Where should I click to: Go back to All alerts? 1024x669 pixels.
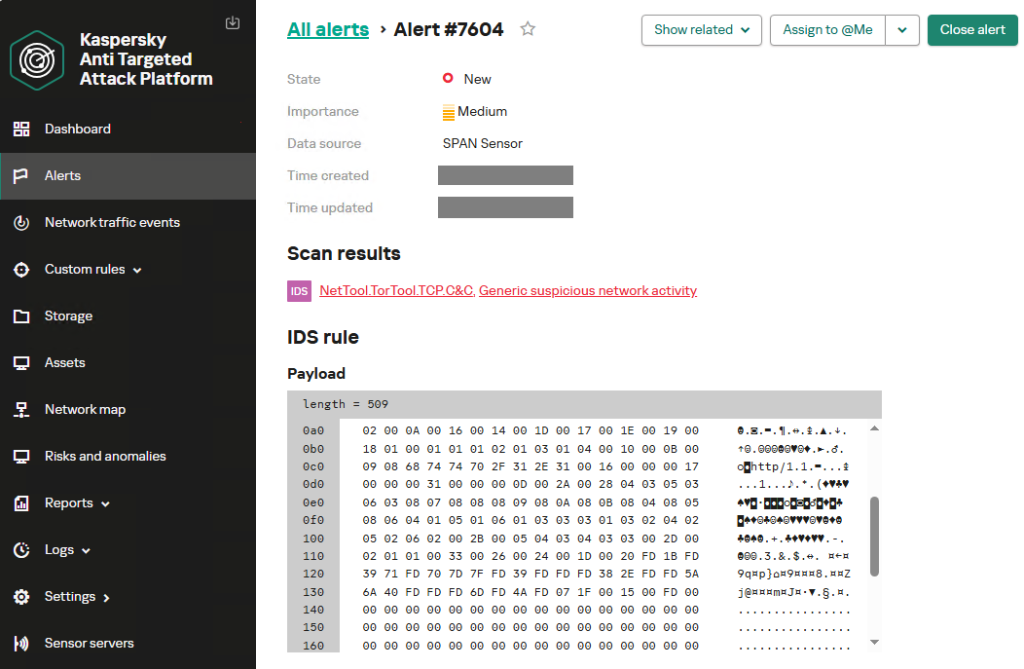coord(328,30)
